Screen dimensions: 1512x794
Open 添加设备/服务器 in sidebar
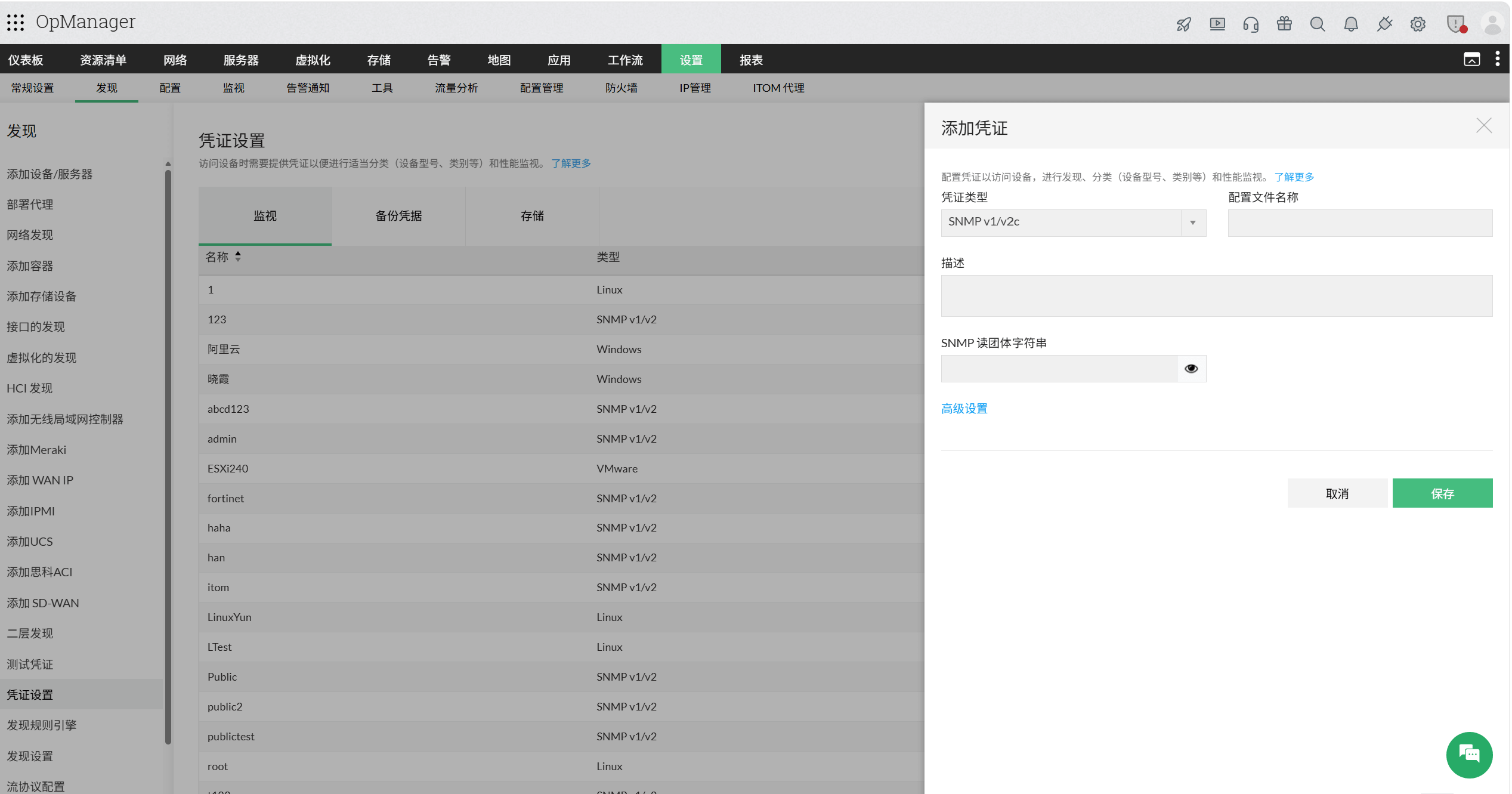click(50, 174)
